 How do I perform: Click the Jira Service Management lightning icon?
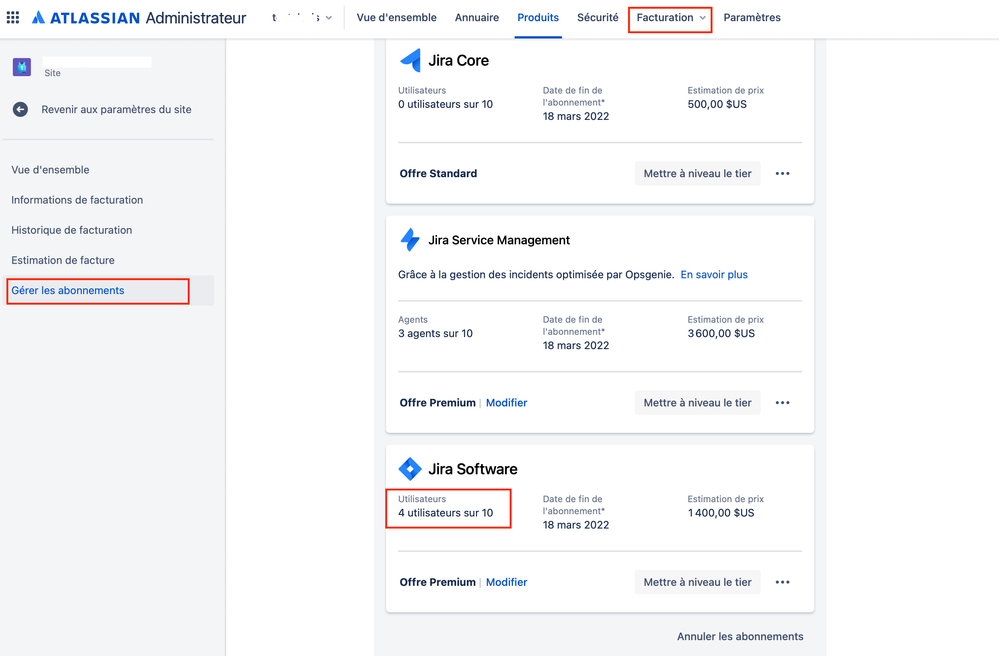pyautogui.click(x=410, y=240)
